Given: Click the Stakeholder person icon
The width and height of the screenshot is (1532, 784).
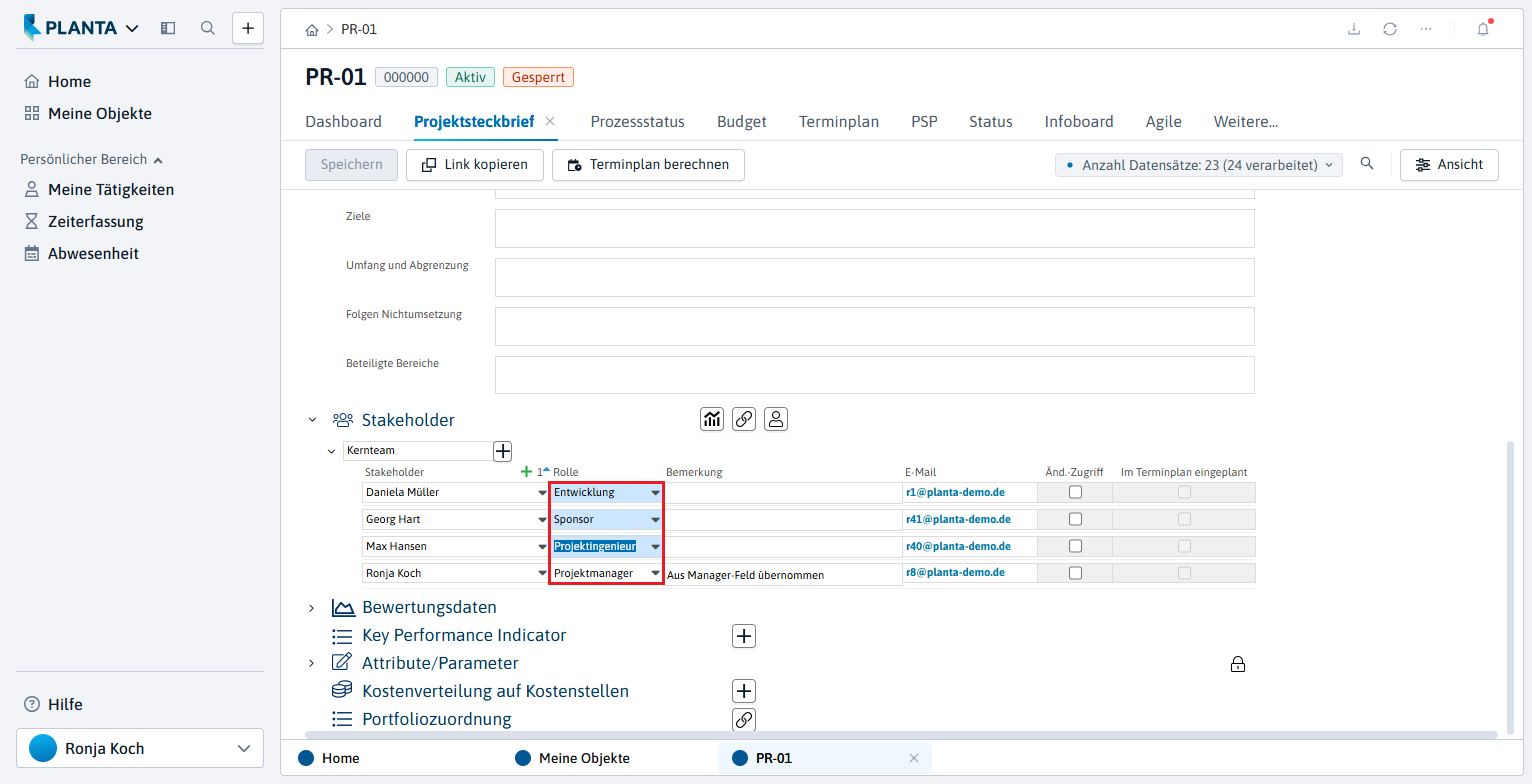Looking at the screenshot, I should pyautogui.click(x=776, y=419).
